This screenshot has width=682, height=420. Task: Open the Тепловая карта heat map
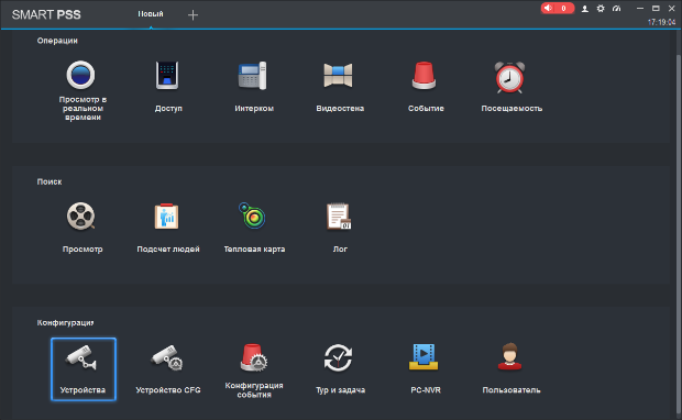pos(253,217)
